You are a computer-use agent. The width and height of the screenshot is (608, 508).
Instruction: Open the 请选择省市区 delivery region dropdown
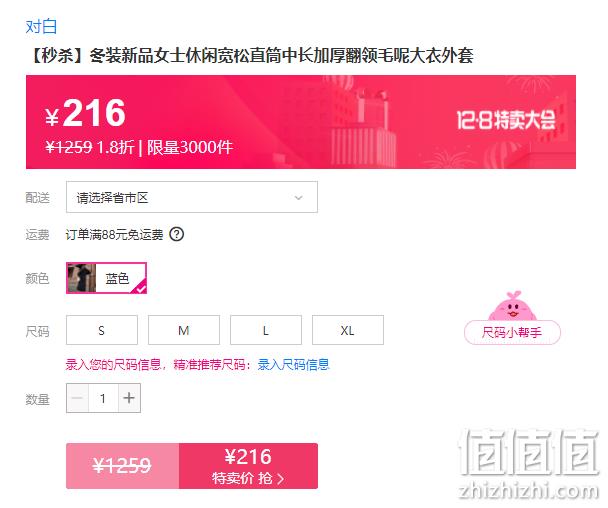(x=192, y=197)
